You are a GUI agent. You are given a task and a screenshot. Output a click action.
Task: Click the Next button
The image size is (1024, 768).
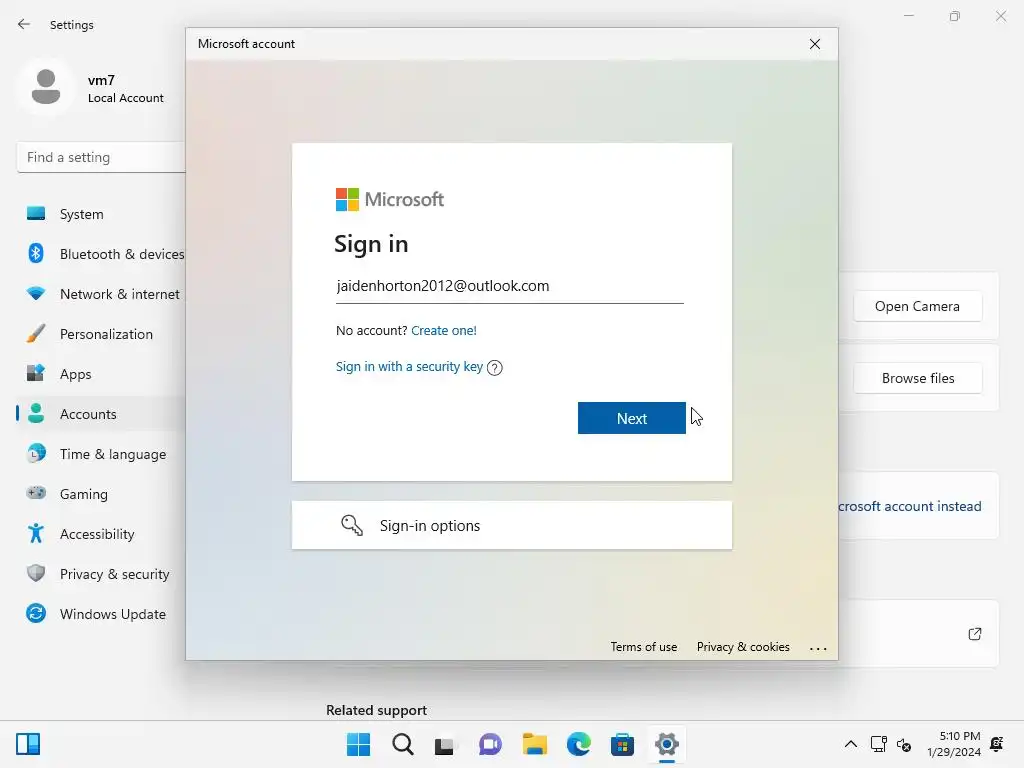click(x=632, y=418)
